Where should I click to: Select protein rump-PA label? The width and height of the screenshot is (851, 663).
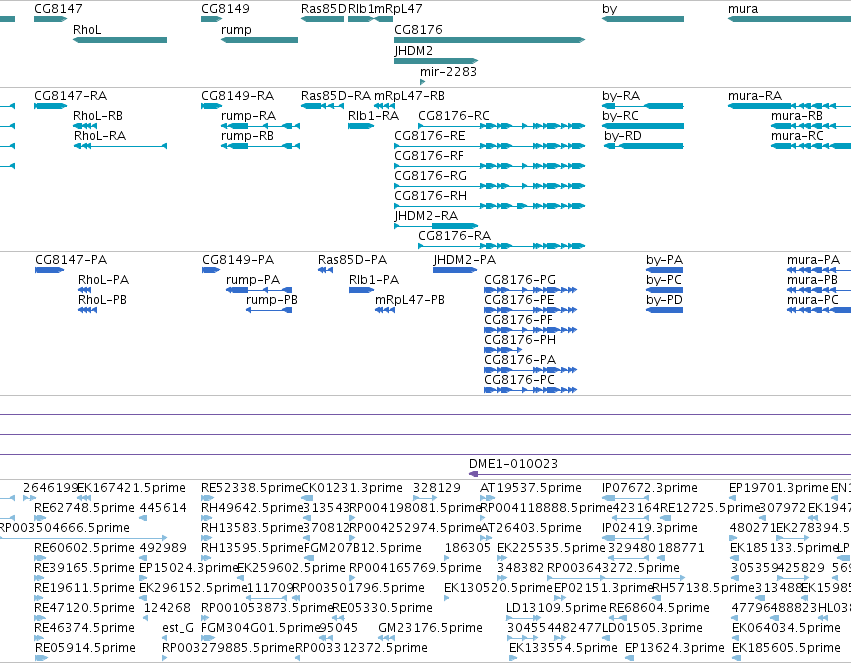click(x=253, y=280)
